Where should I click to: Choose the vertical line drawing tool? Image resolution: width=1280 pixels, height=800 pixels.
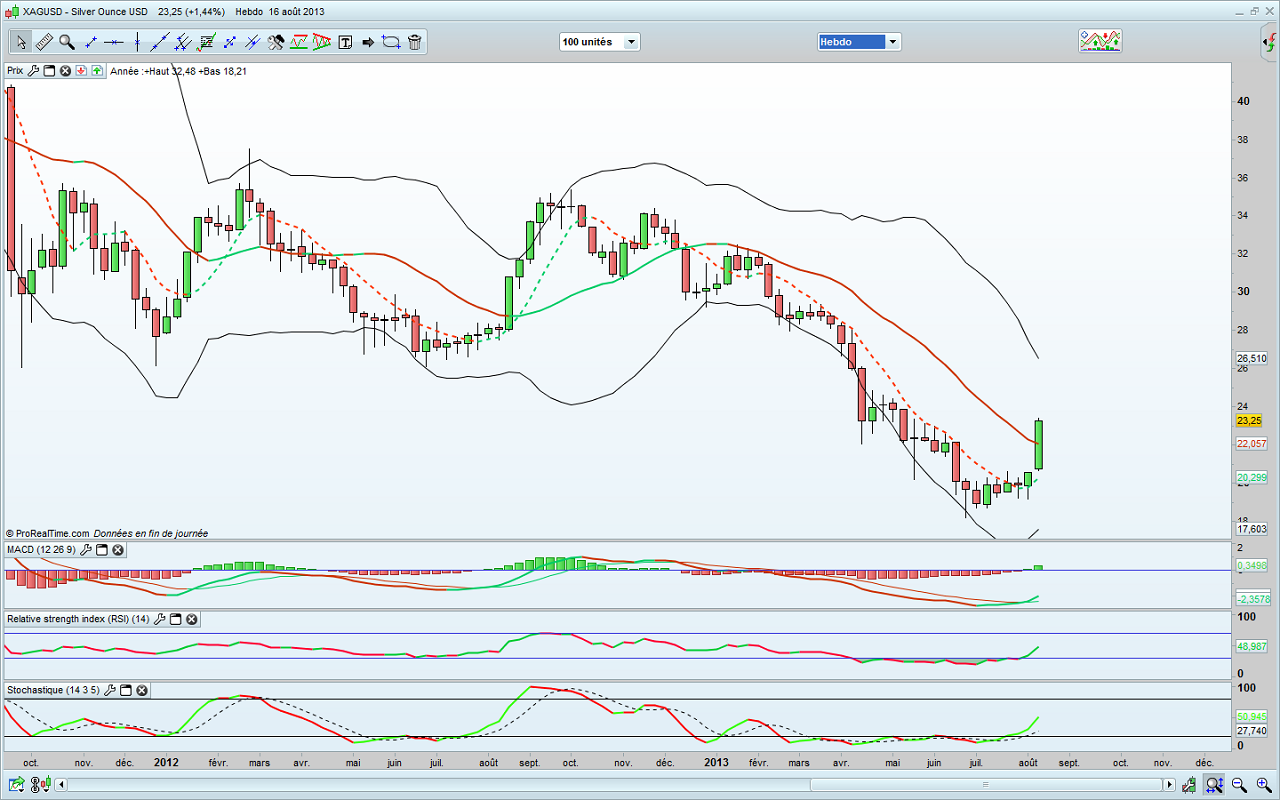(137, 42)
